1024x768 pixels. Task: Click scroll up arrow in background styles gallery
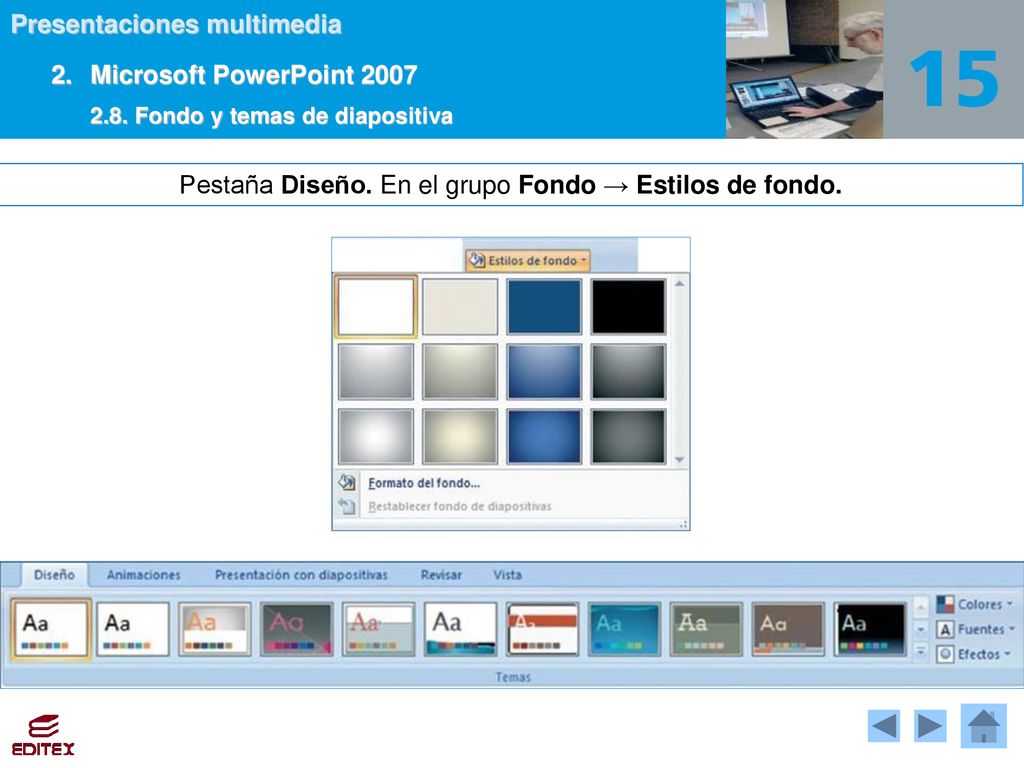point(679,284)
